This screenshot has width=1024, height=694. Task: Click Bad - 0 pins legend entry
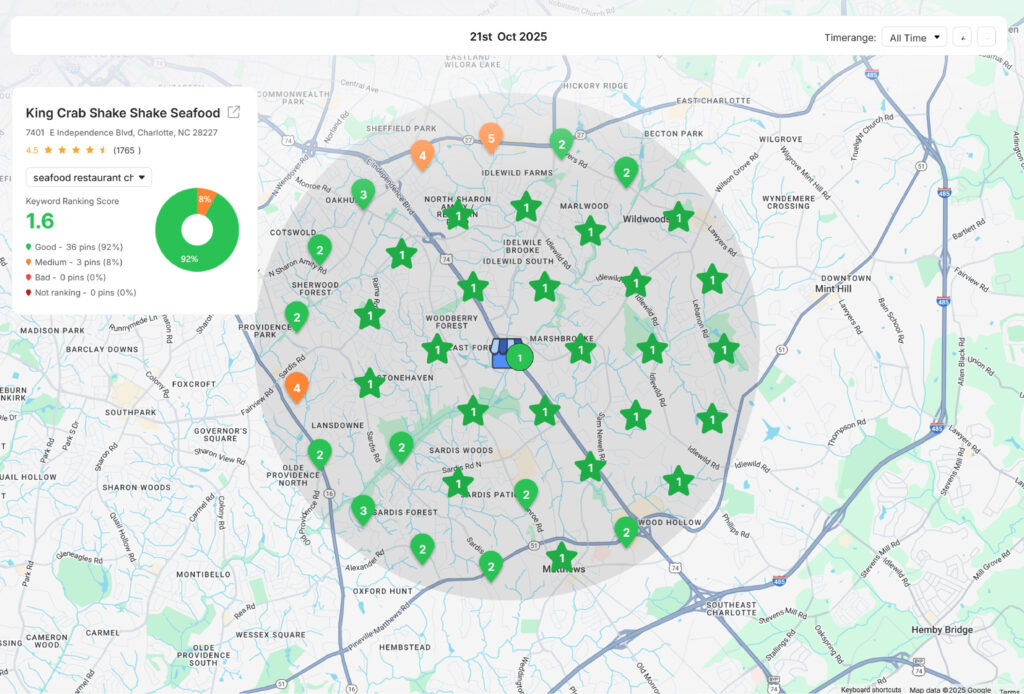65,277
